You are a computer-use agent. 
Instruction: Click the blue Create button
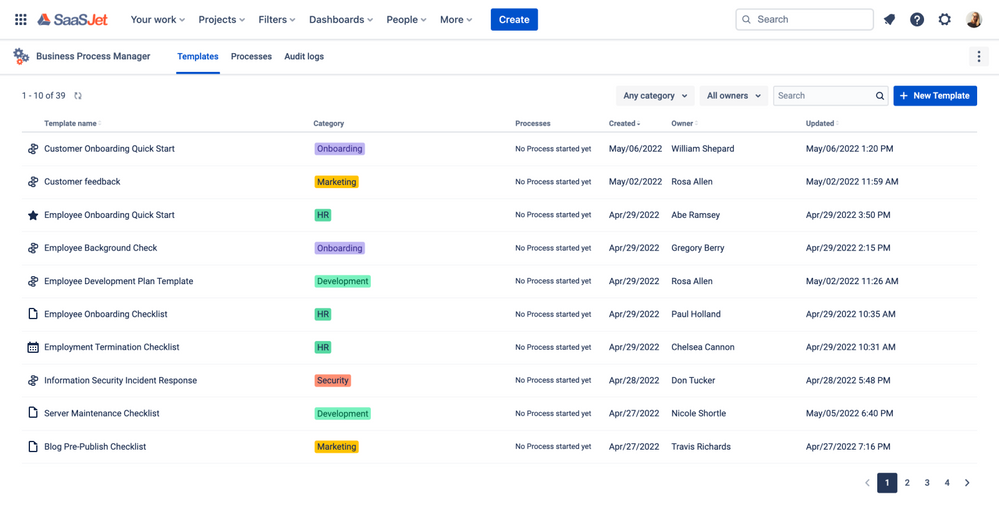pyautogui.click(x=514, y=20)
